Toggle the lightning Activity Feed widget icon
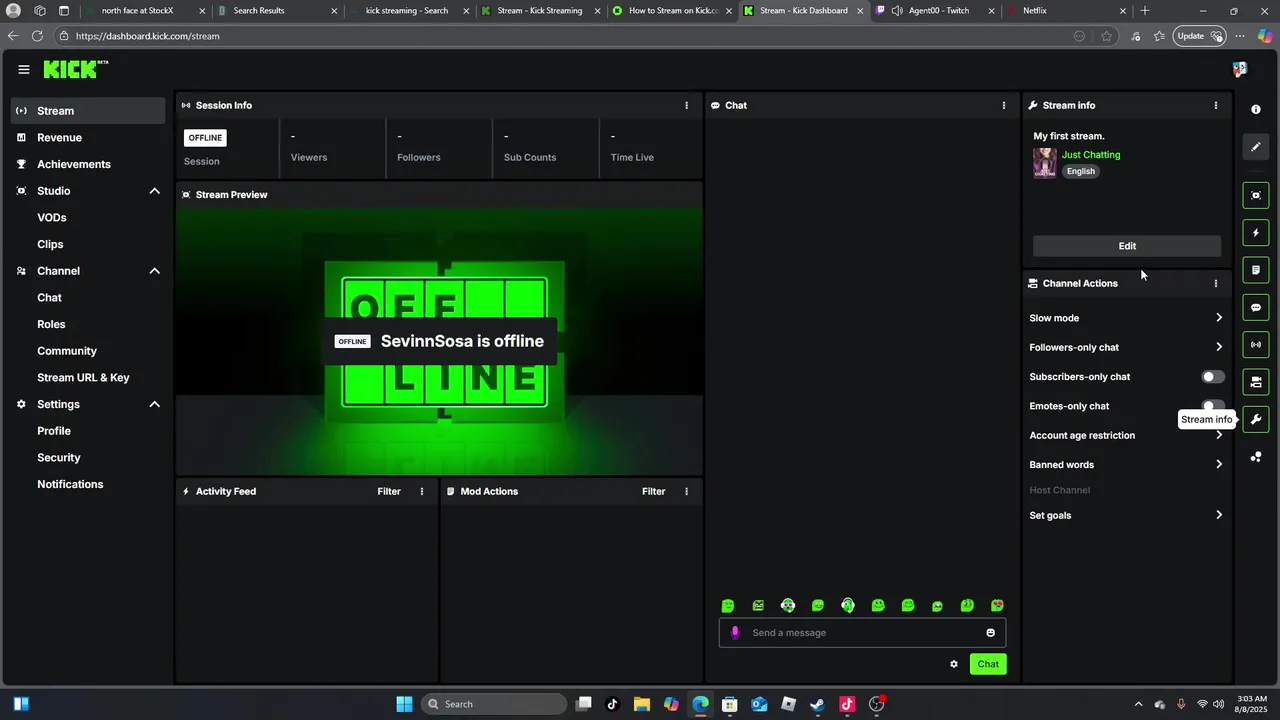The image size is (1280, 720). [1256, 233]
